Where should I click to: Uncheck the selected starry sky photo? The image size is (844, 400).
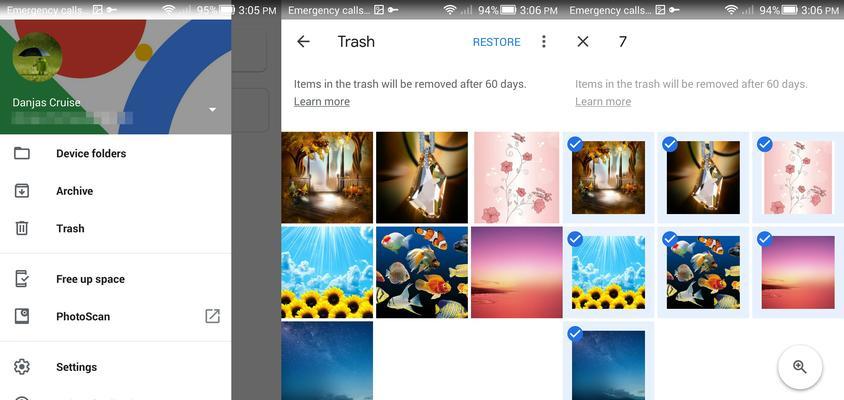[x=575, y=334]
